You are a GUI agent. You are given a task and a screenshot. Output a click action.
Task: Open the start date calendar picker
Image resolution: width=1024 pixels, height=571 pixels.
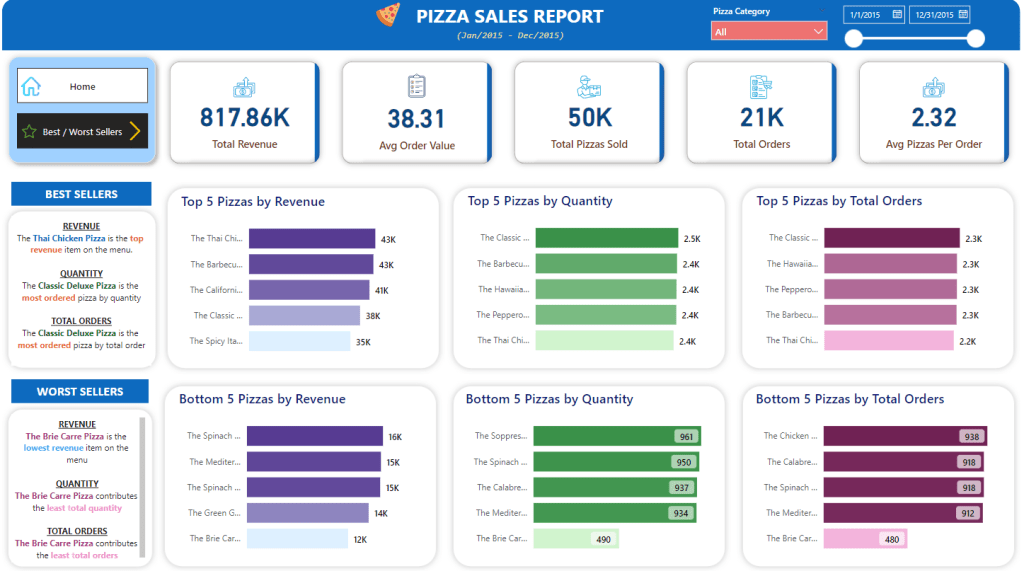(x=897, y=14)
